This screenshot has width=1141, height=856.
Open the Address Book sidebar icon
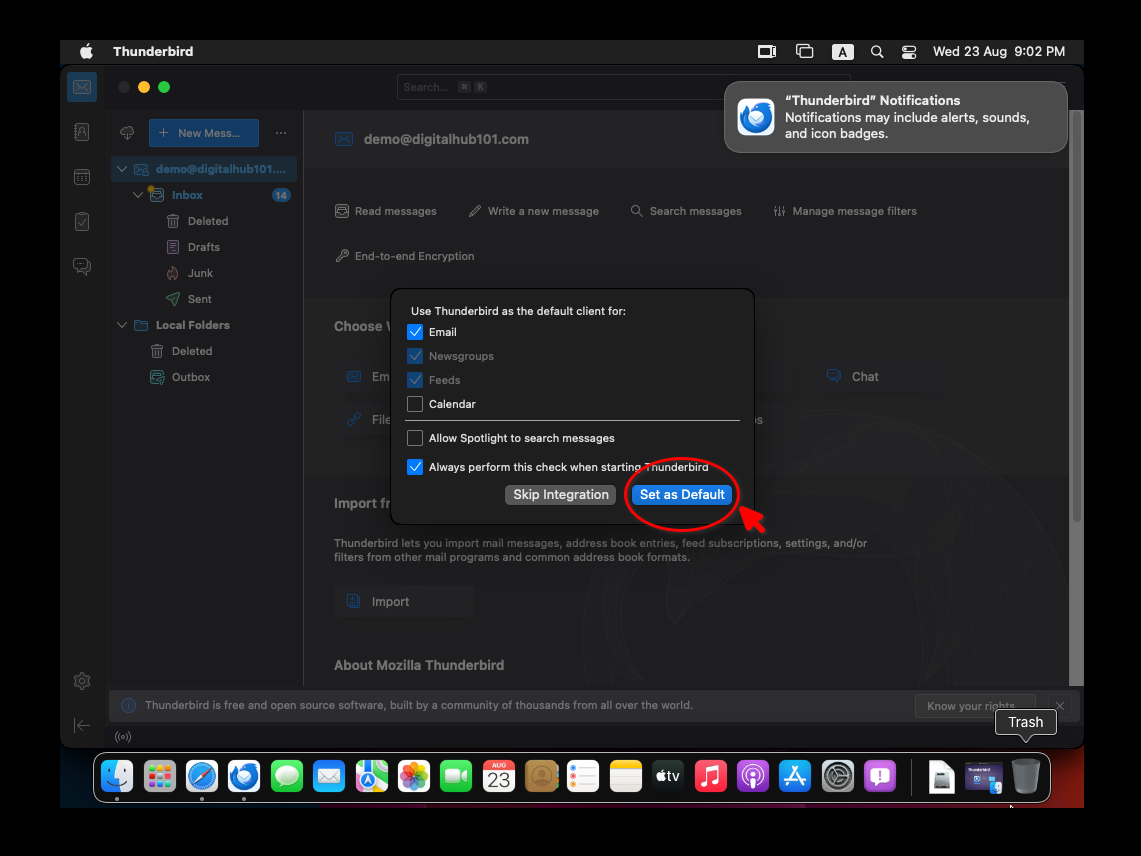pyautogui.click(x=82, y=132)
